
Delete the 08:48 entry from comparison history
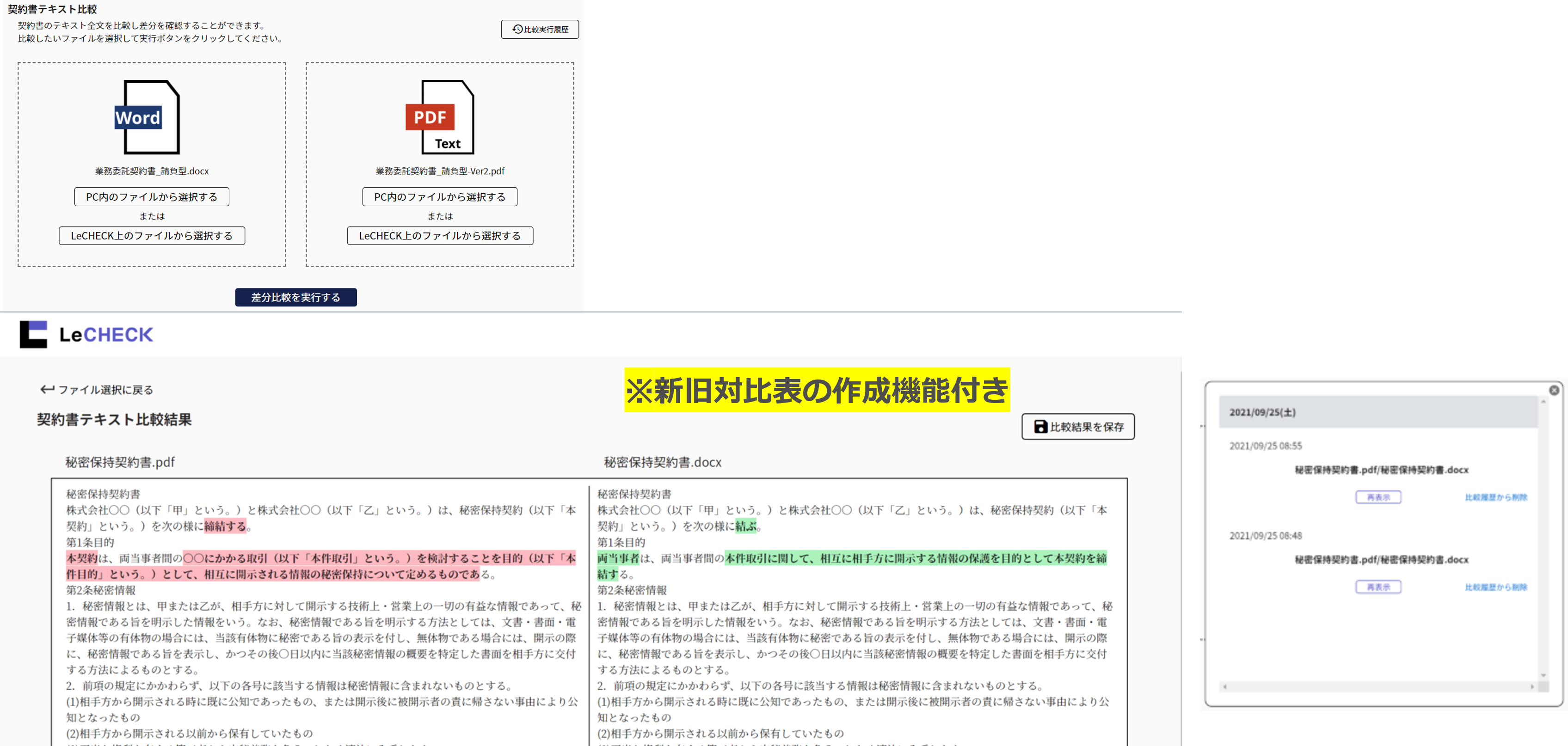1495,587
